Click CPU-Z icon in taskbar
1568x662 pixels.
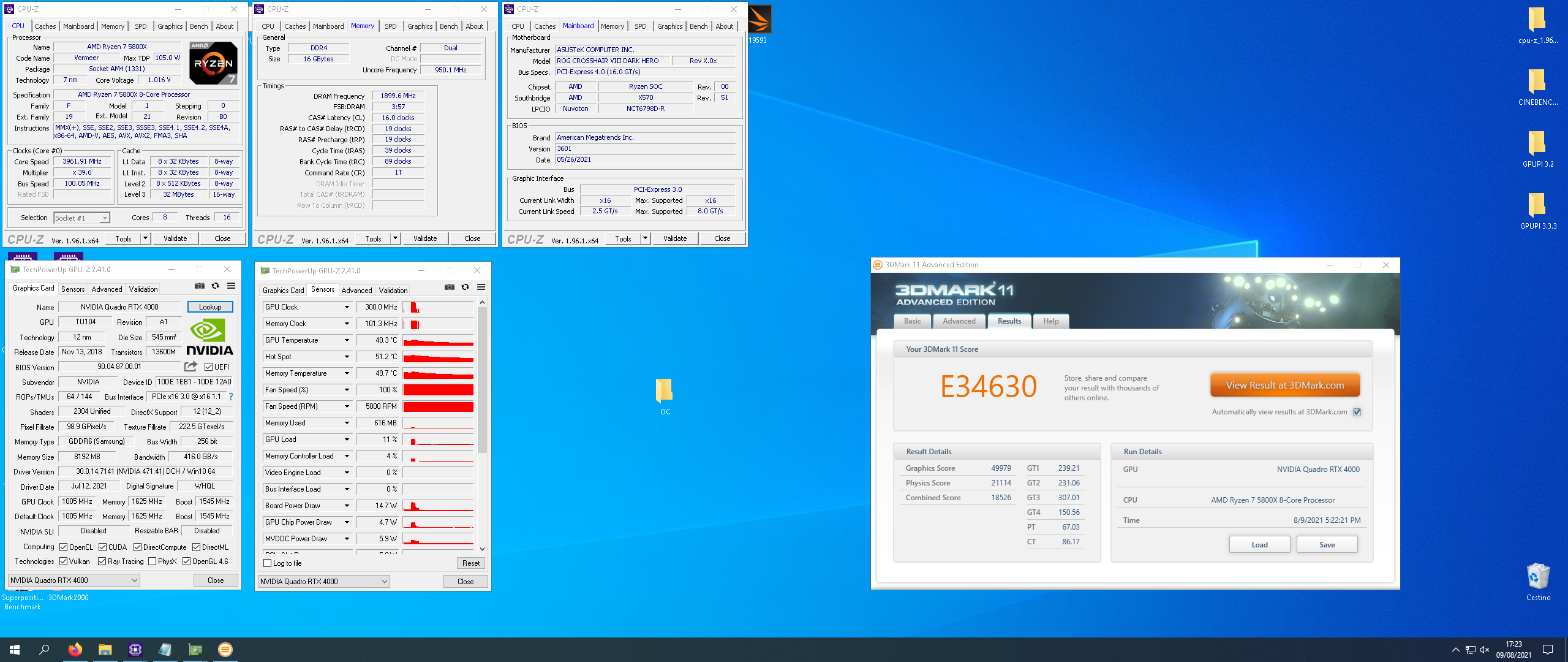click(x=135, y=650)
